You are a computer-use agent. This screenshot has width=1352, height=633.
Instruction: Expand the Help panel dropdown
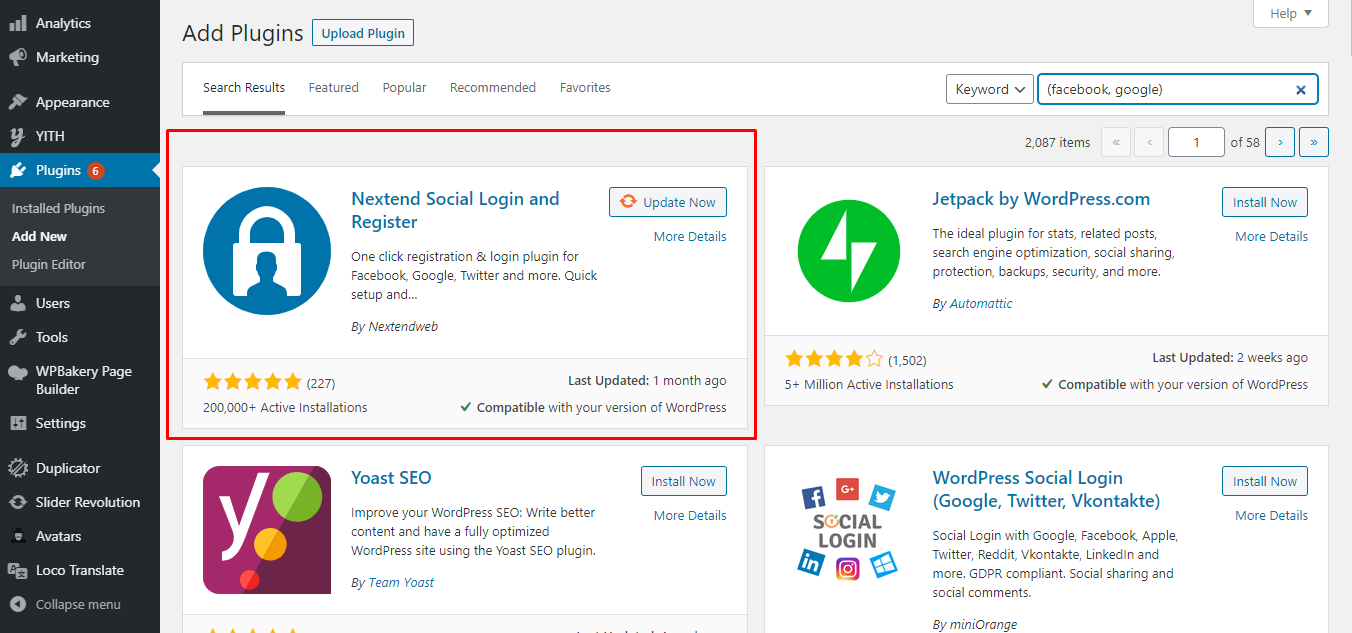[x=1291, y=13]
